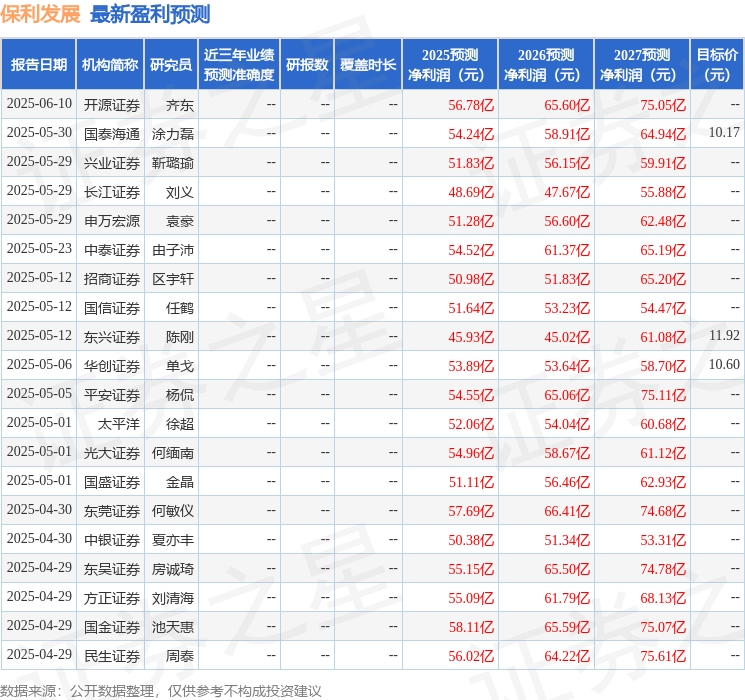Click the 保利发展 title text
The height and width of the screenshot is (700, 745).
(40, 14)
